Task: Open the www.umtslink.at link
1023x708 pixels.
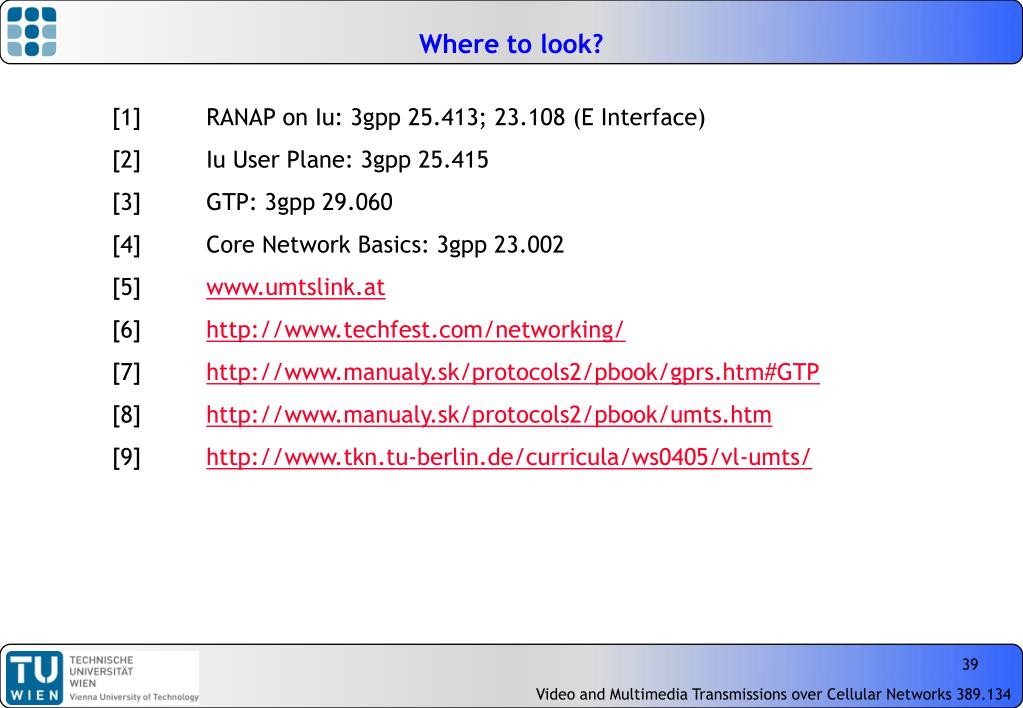Action: (296, 287)
